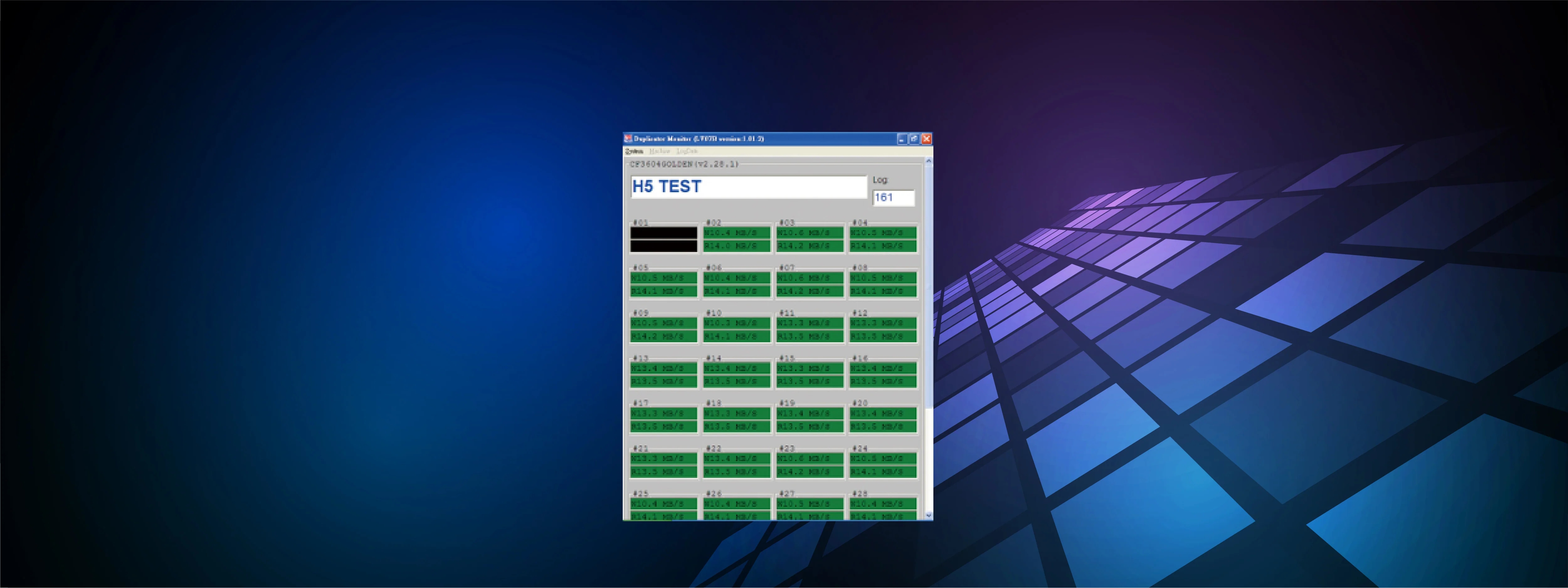
Task: Open the System menu
Action: (634, 151)
